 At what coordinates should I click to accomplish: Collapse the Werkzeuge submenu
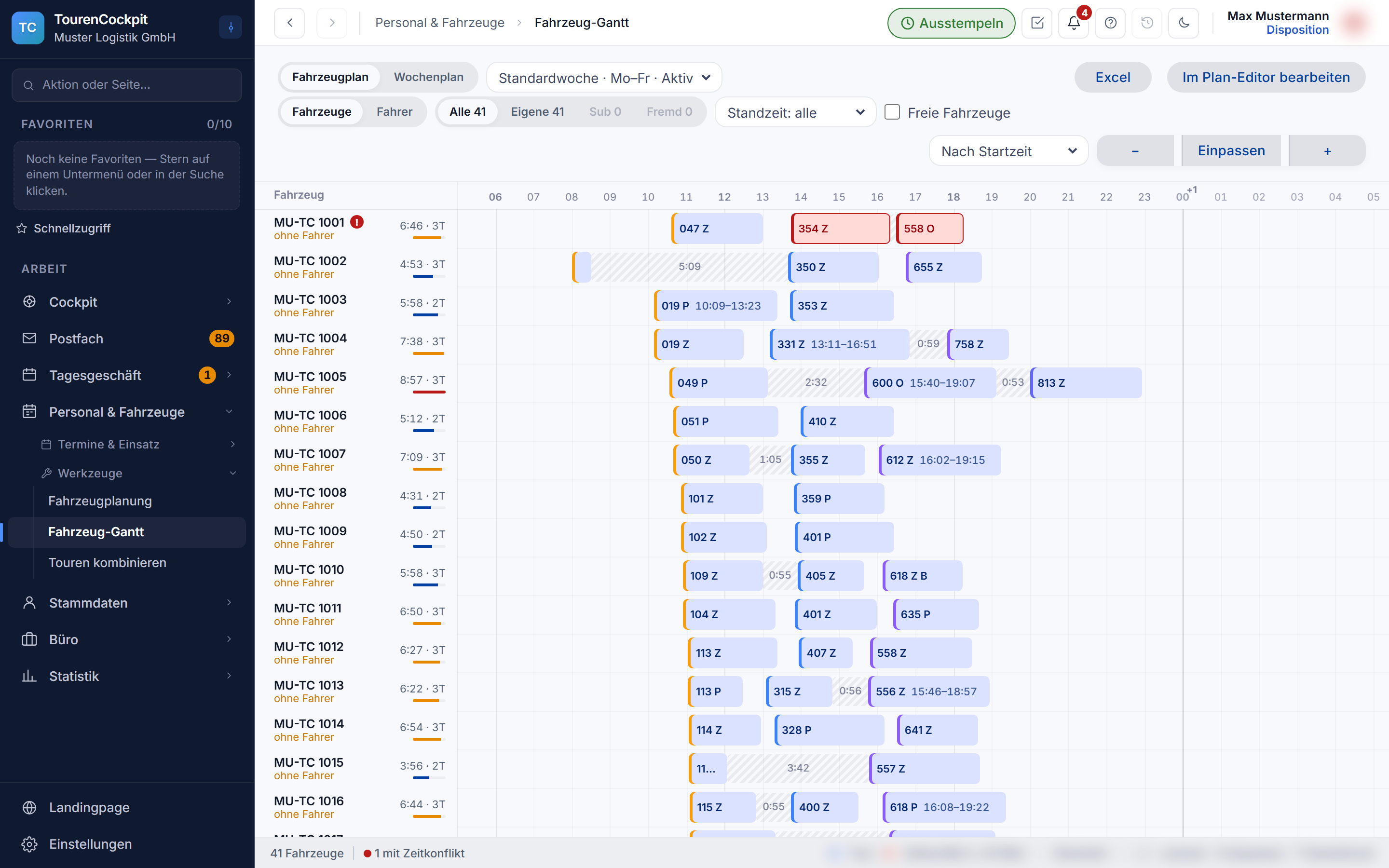138,473
